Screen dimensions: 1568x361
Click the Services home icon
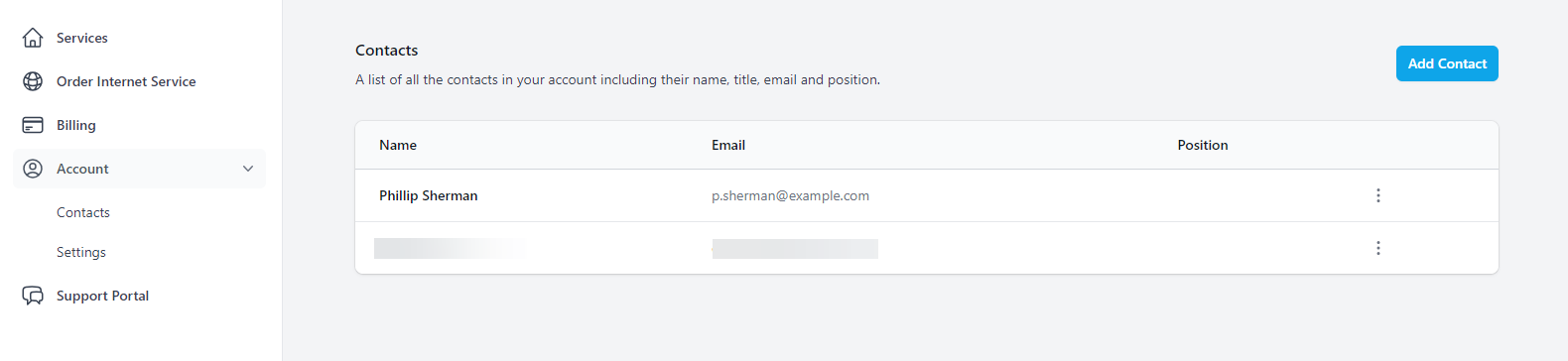point(33,38)
